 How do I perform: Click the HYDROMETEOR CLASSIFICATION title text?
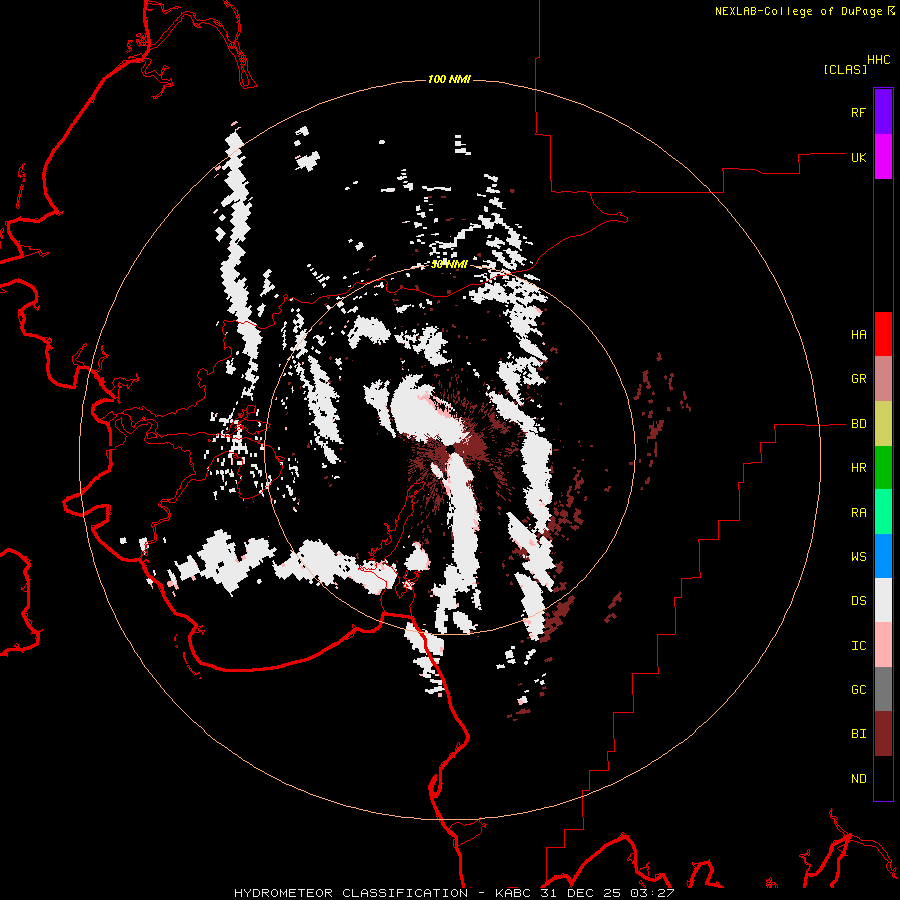(351, 893)
